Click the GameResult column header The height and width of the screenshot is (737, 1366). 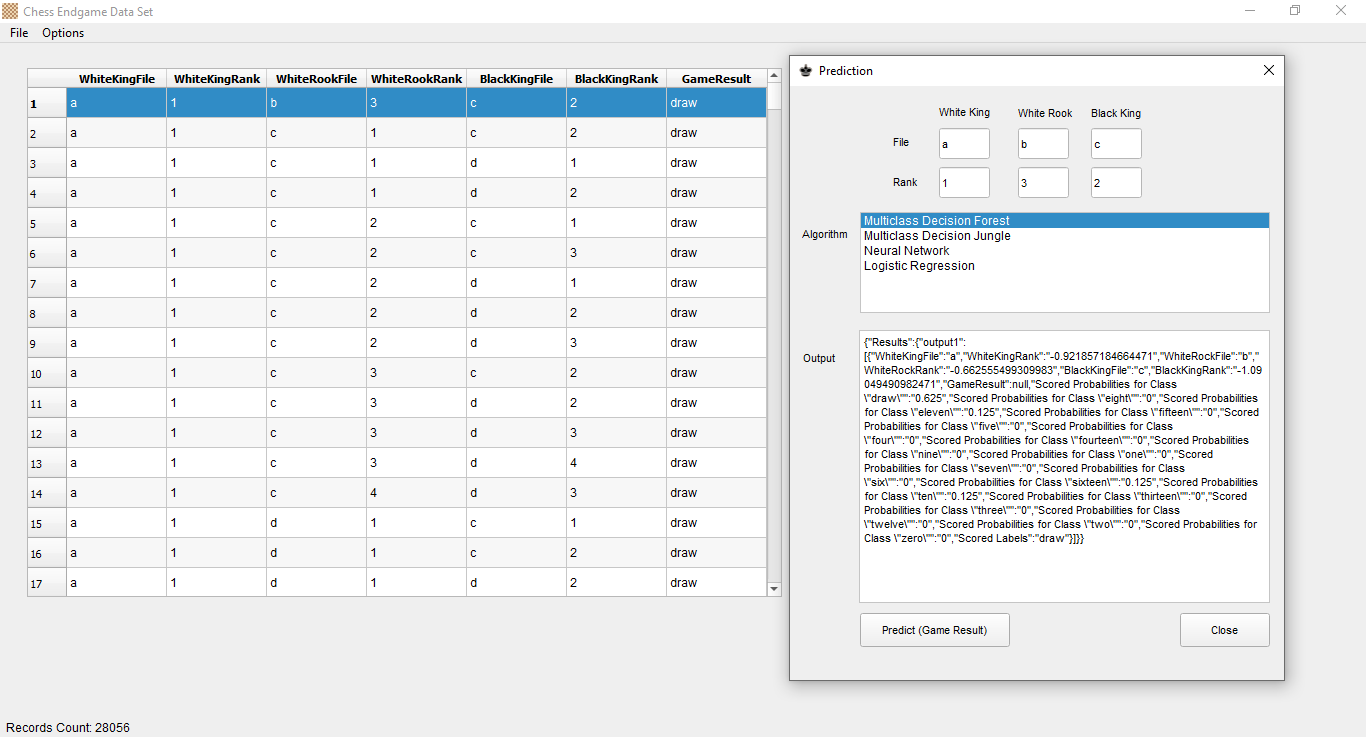click(x=715, y=79)
